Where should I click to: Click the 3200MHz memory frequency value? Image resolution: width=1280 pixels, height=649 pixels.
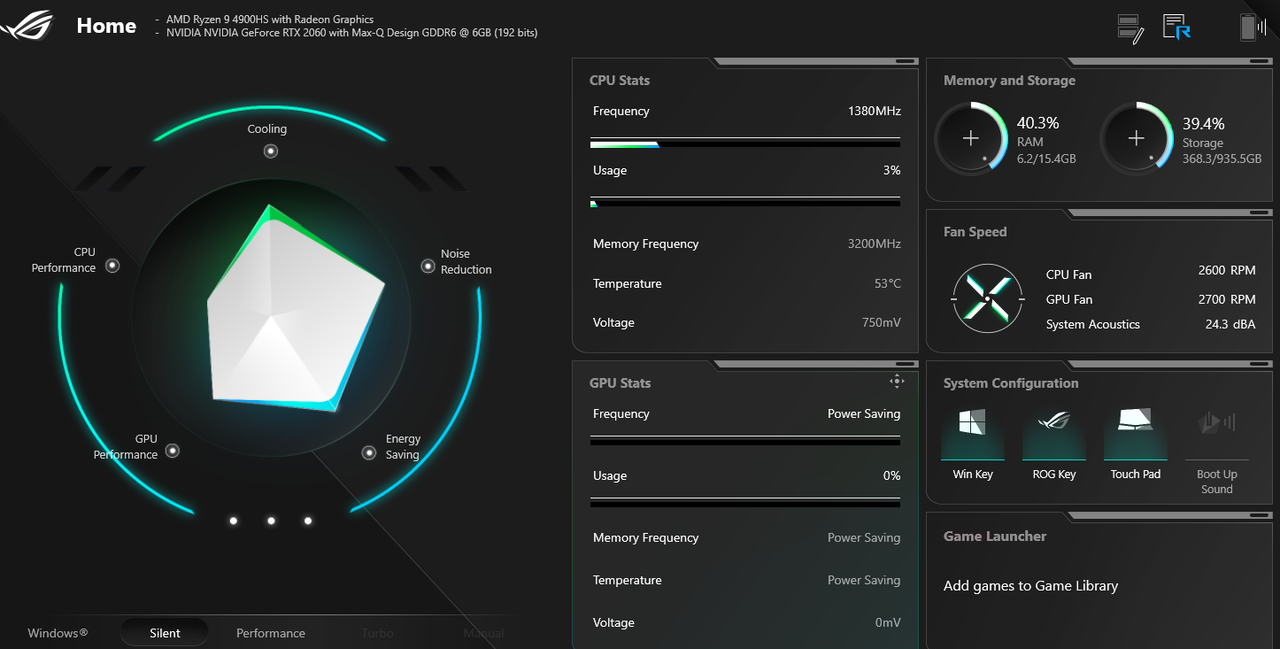(x=874, y=244)
